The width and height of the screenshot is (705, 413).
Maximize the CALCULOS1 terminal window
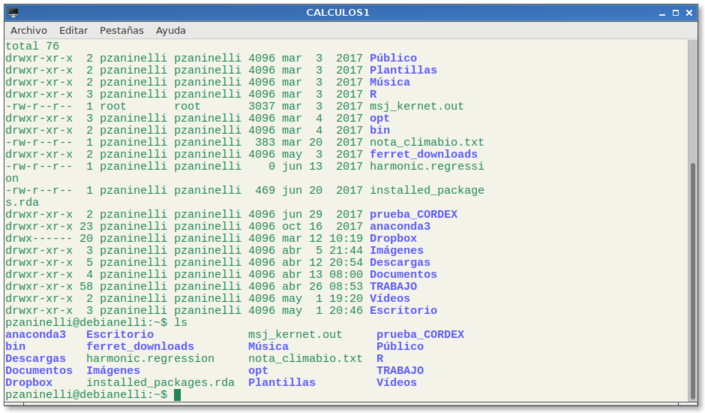coord(672,12)
